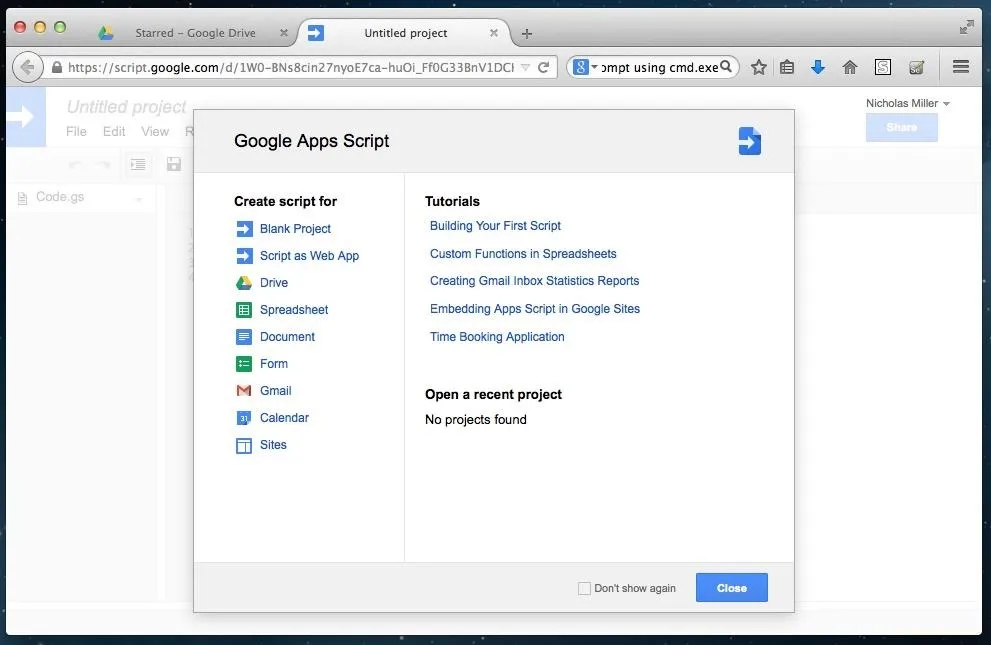Open the Edit menu

click(x=114, y=131)
